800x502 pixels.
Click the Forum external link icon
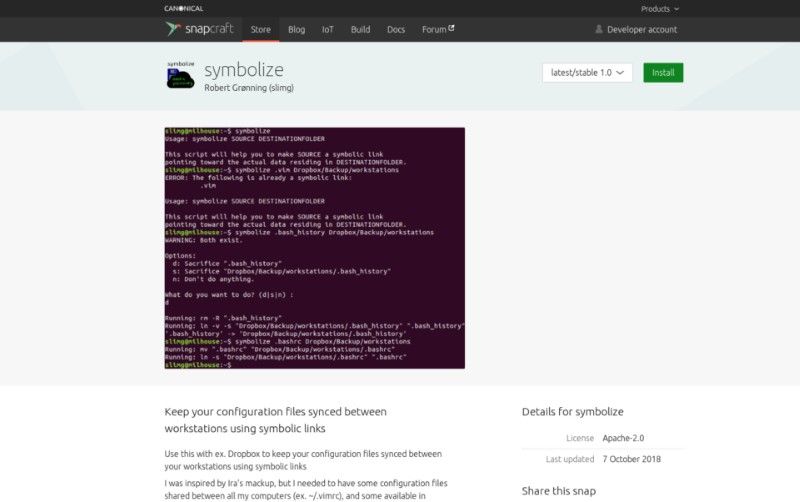(451, 29)
